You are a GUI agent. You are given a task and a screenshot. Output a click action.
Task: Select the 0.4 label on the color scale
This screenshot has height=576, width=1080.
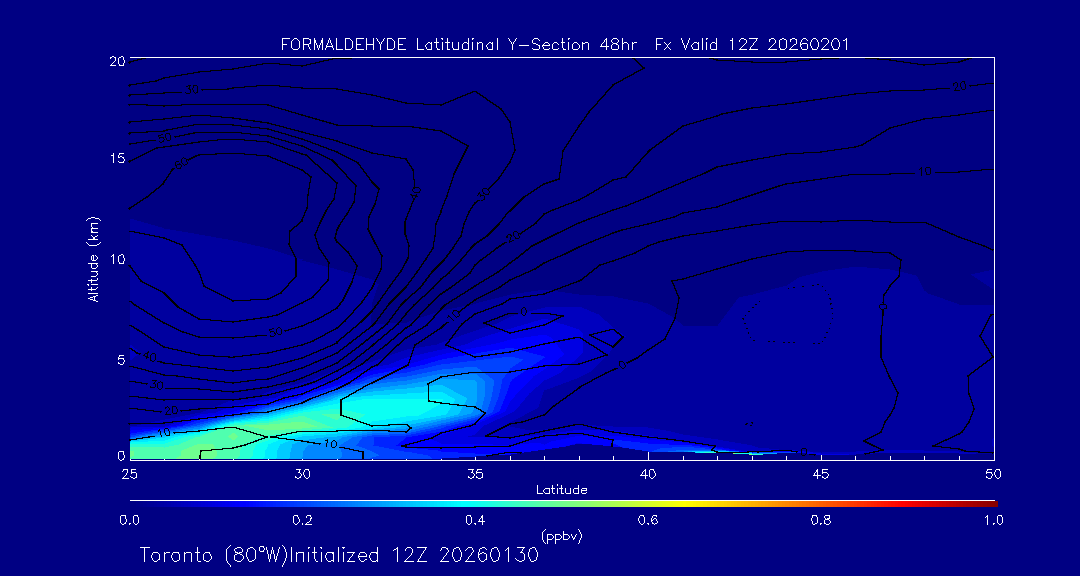475,521
